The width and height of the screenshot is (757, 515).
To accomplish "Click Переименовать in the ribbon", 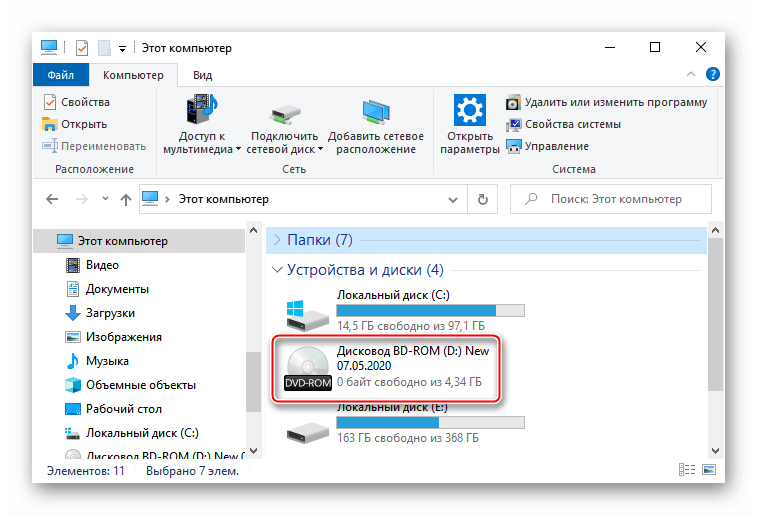I will pos(94,146).
